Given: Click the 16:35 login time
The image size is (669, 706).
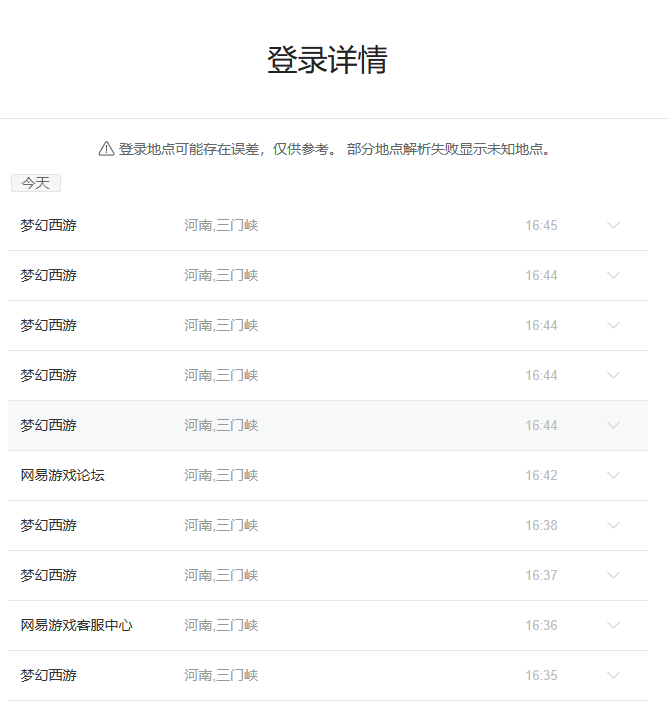Looking at the screenshot, I should (x=541, y=675).
